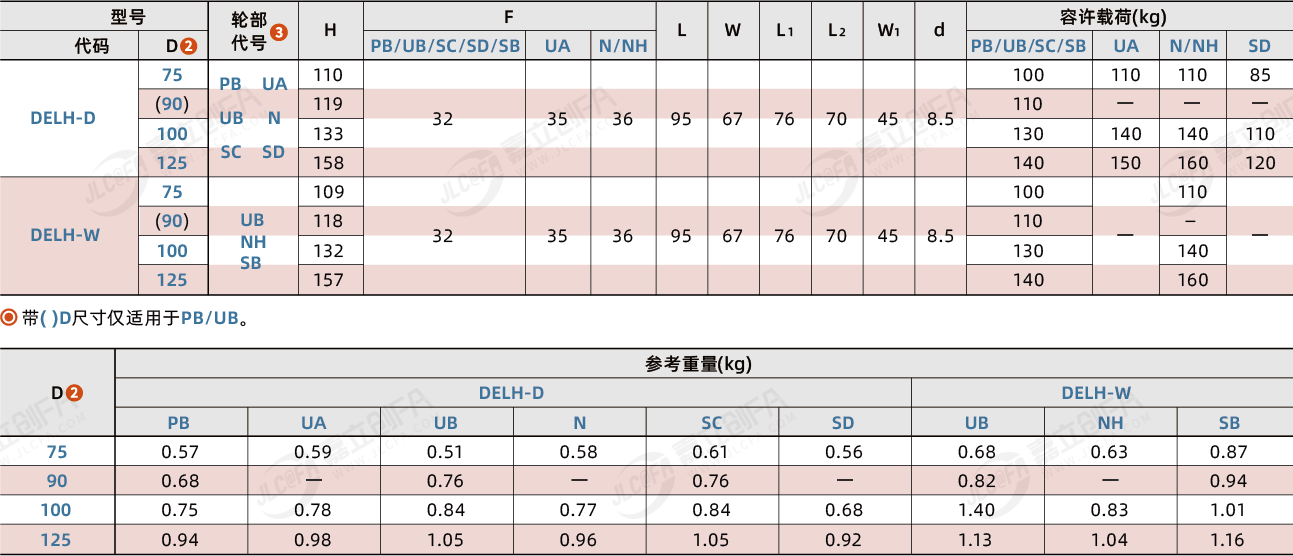Select D value 125 under DELH-D
This screenshot has width=1293, height=556.
(172, 162)
